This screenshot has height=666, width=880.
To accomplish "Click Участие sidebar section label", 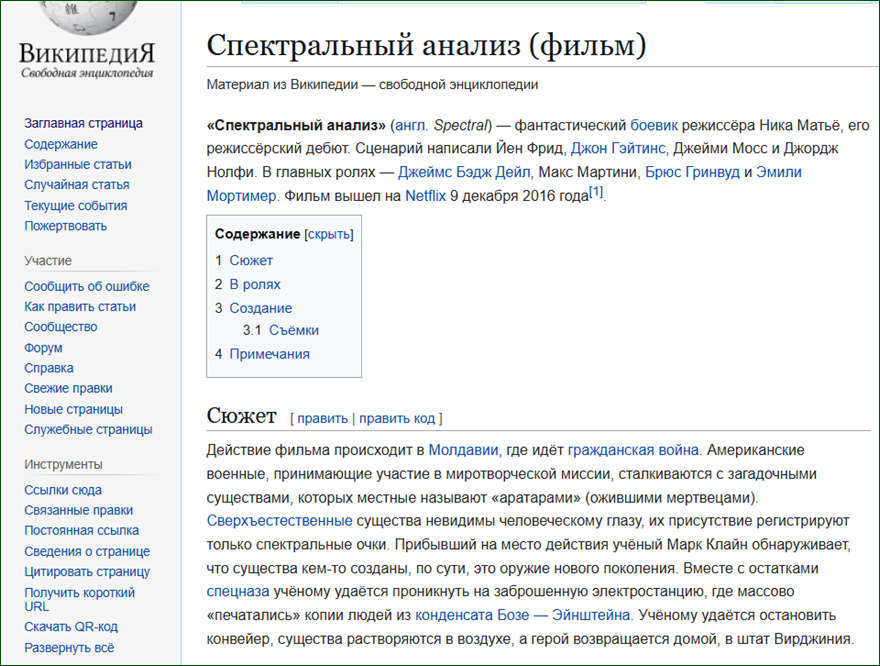I will click(x=48, y=260).
